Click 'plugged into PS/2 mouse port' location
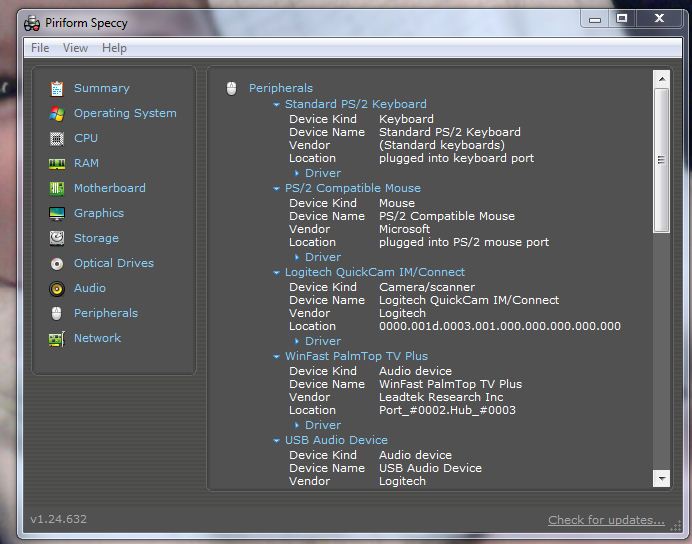The image size is (692, 544). [x=464, y=242]
